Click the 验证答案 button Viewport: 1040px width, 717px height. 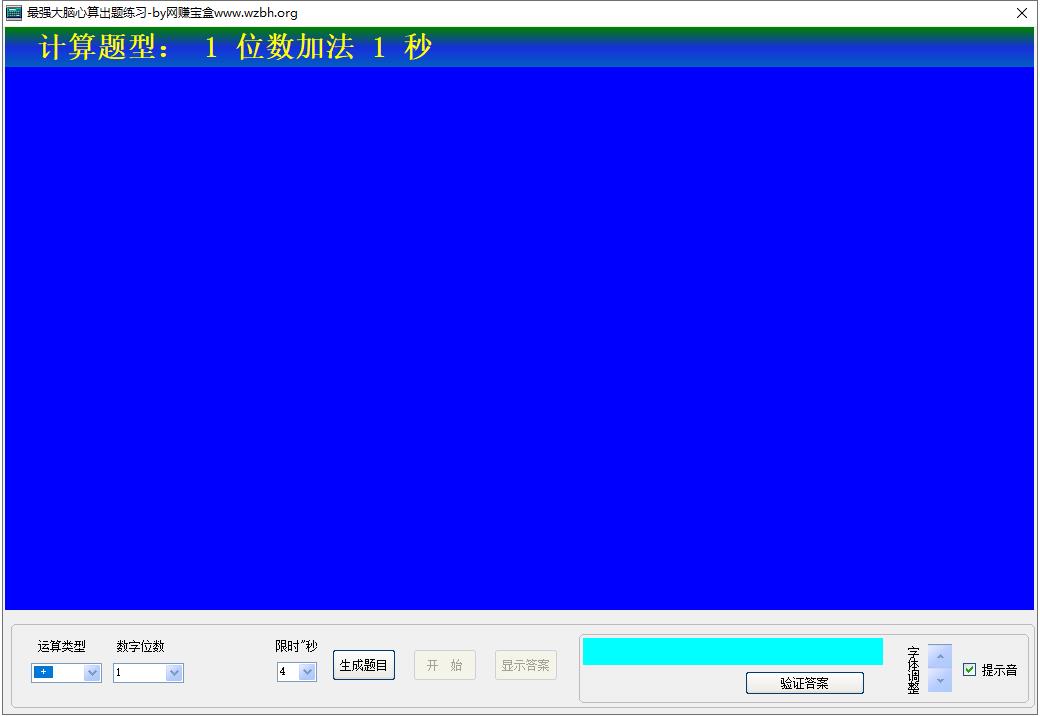point(805,683)
